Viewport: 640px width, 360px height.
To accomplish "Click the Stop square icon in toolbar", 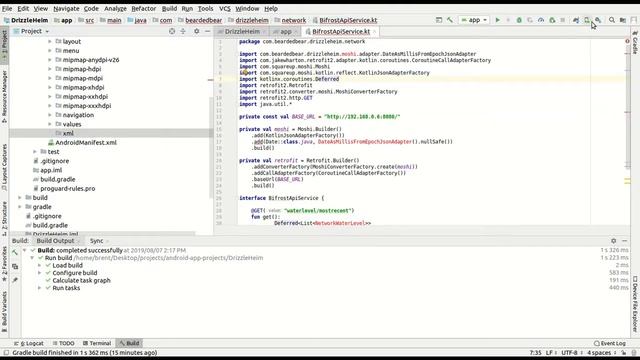I will tap(562, 20).
